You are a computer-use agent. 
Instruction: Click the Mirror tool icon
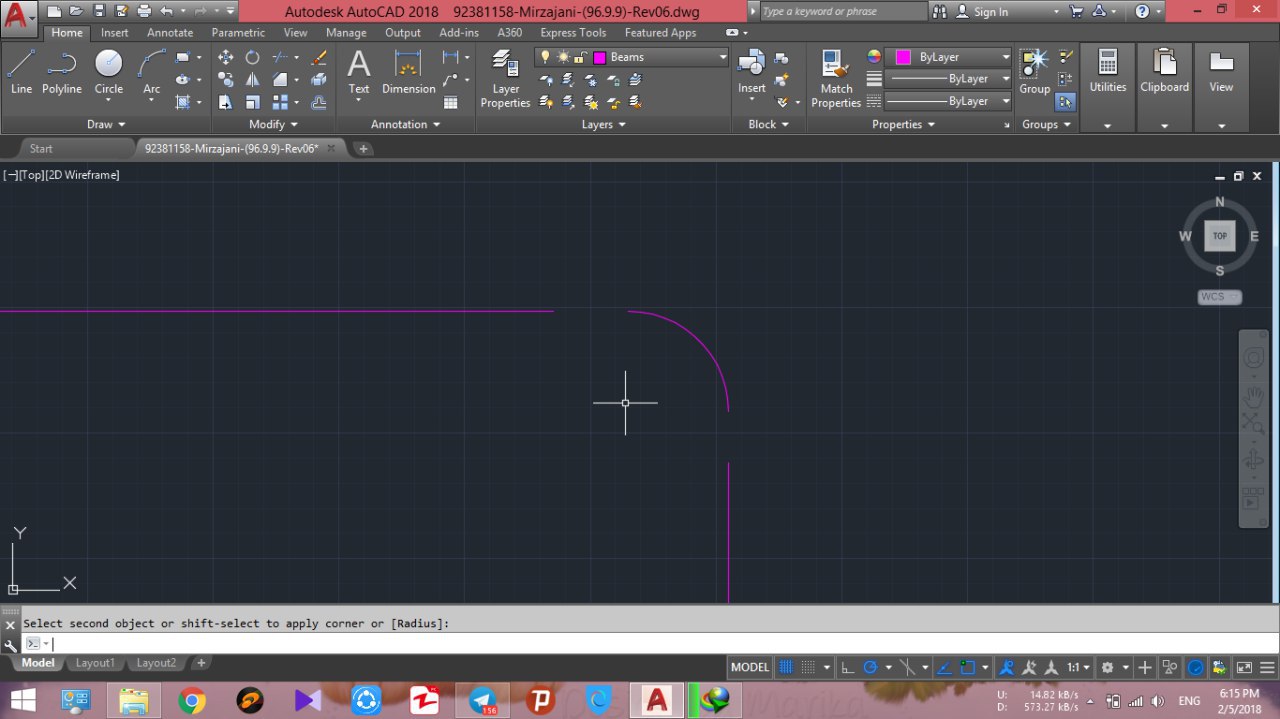[253, 79]
